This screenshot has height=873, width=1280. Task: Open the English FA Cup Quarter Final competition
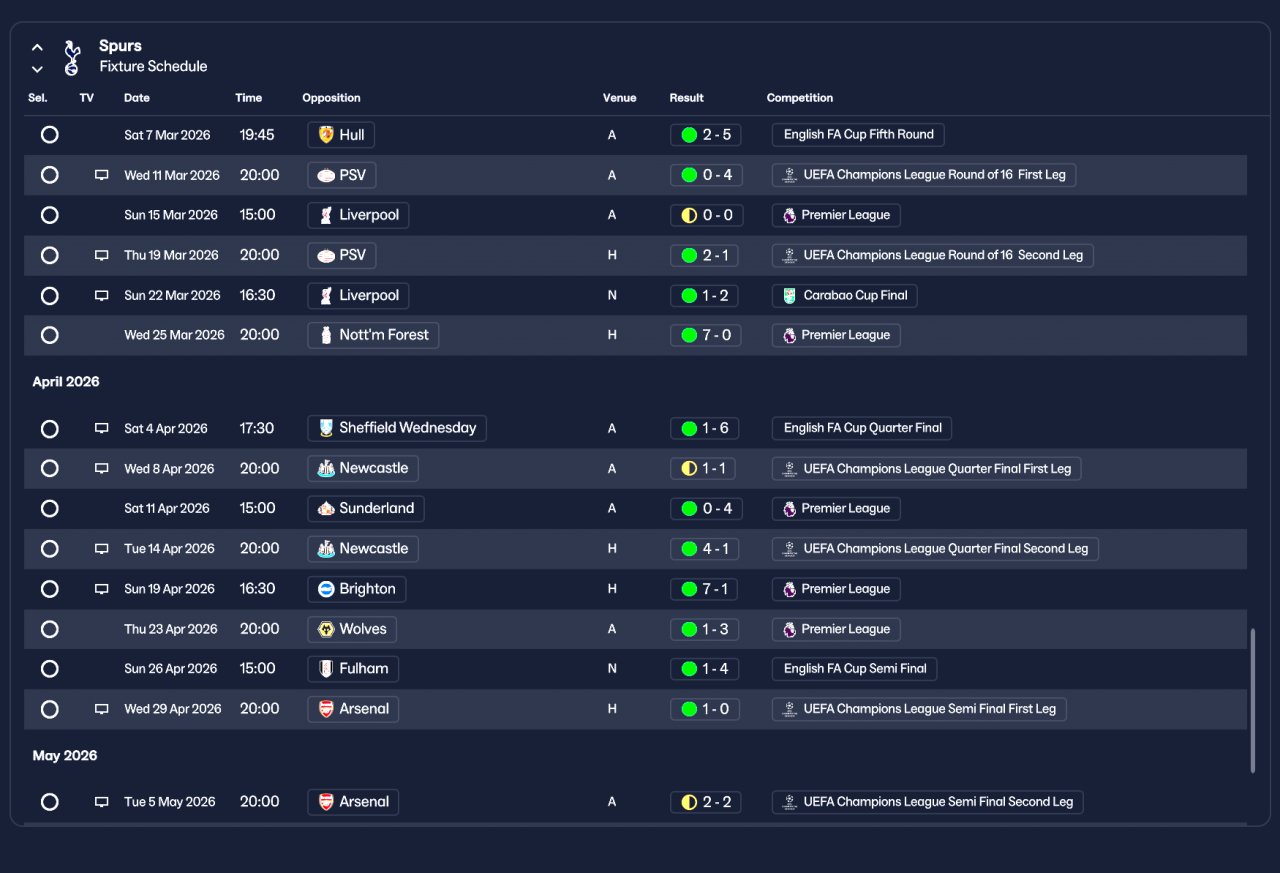coord(862,428)
